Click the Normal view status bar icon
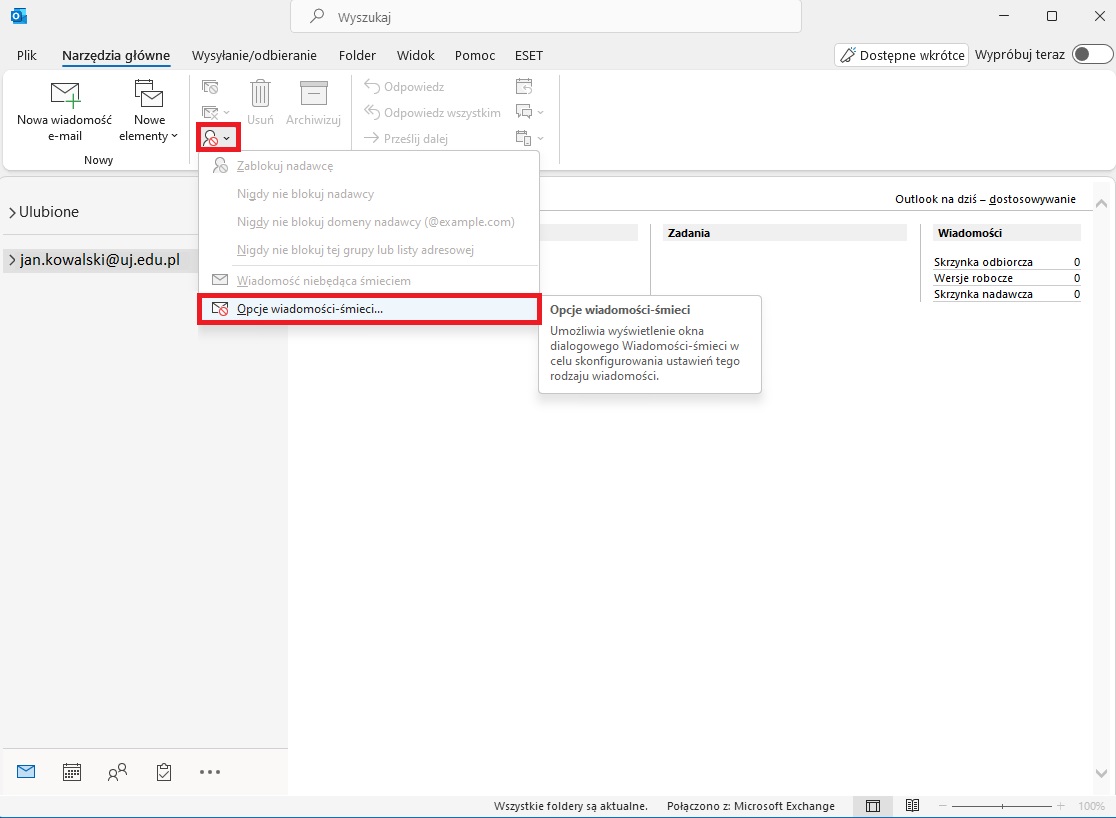Image resolution: width=1116 pixels, height=818 pixels. click(x=873, y=806)
